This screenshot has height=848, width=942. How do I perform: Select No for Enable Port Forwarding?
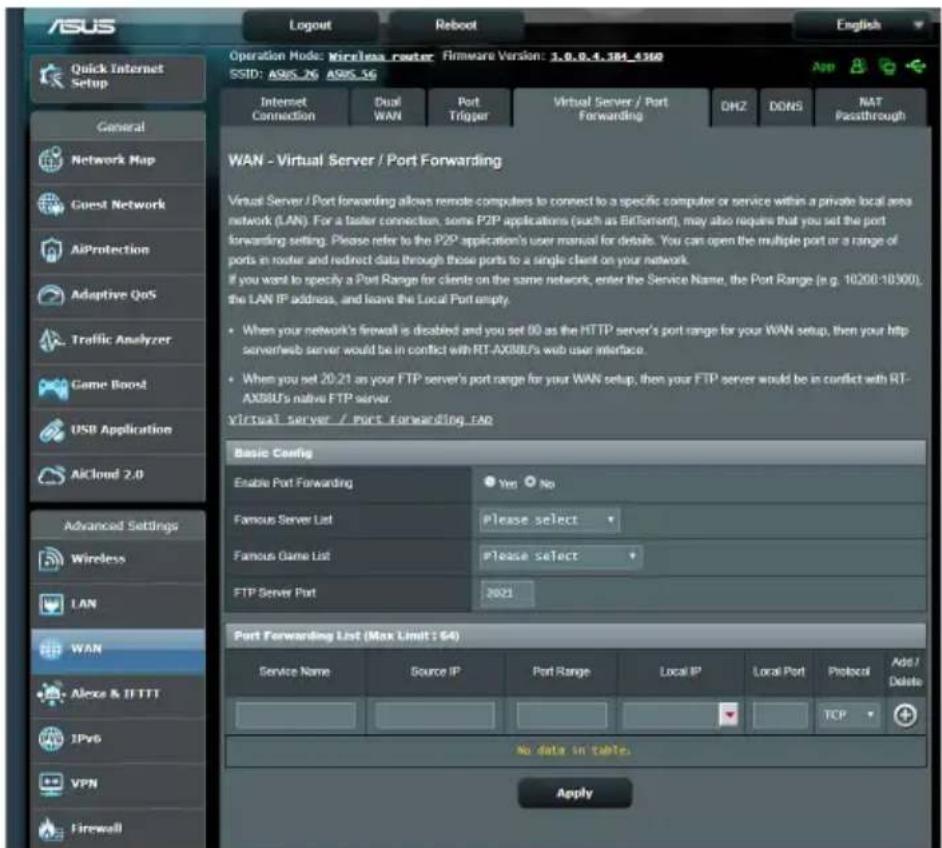click(x=530, y=482)
